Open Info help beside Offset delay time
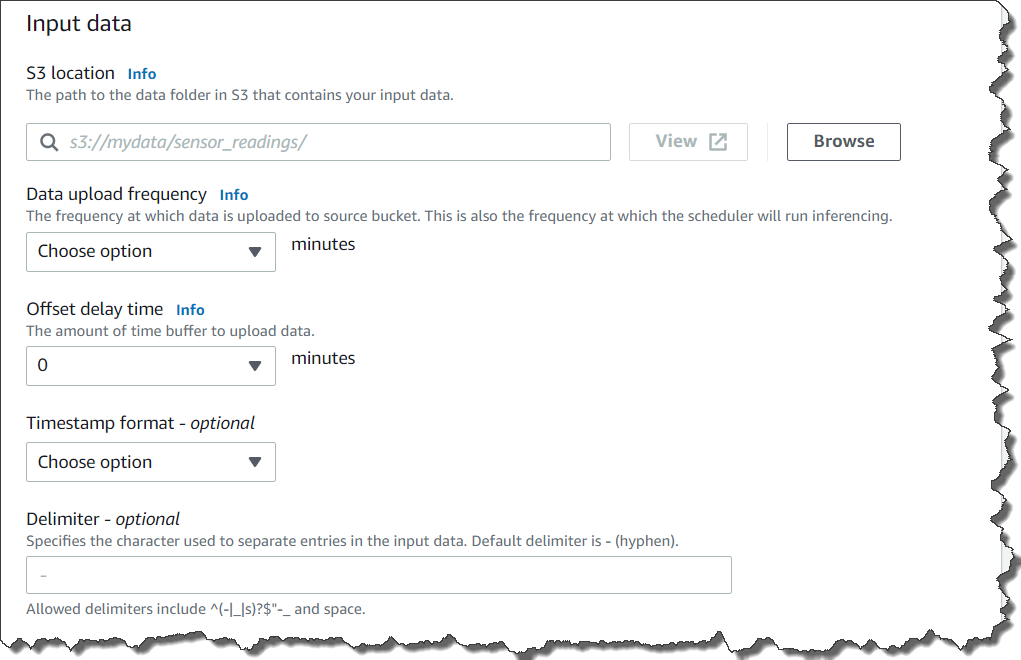Image resolution: width=1021 pixels, height=660 pixels. [x=190, y=310]
